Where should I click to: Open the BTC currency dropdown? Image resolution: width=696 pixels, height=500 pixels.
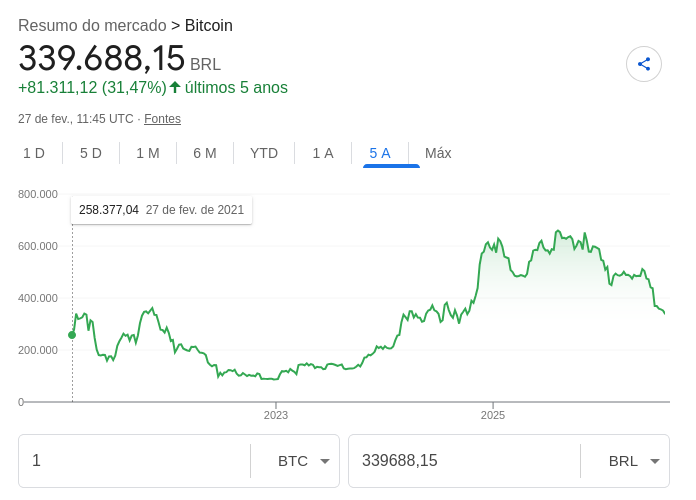pos(304,461)
